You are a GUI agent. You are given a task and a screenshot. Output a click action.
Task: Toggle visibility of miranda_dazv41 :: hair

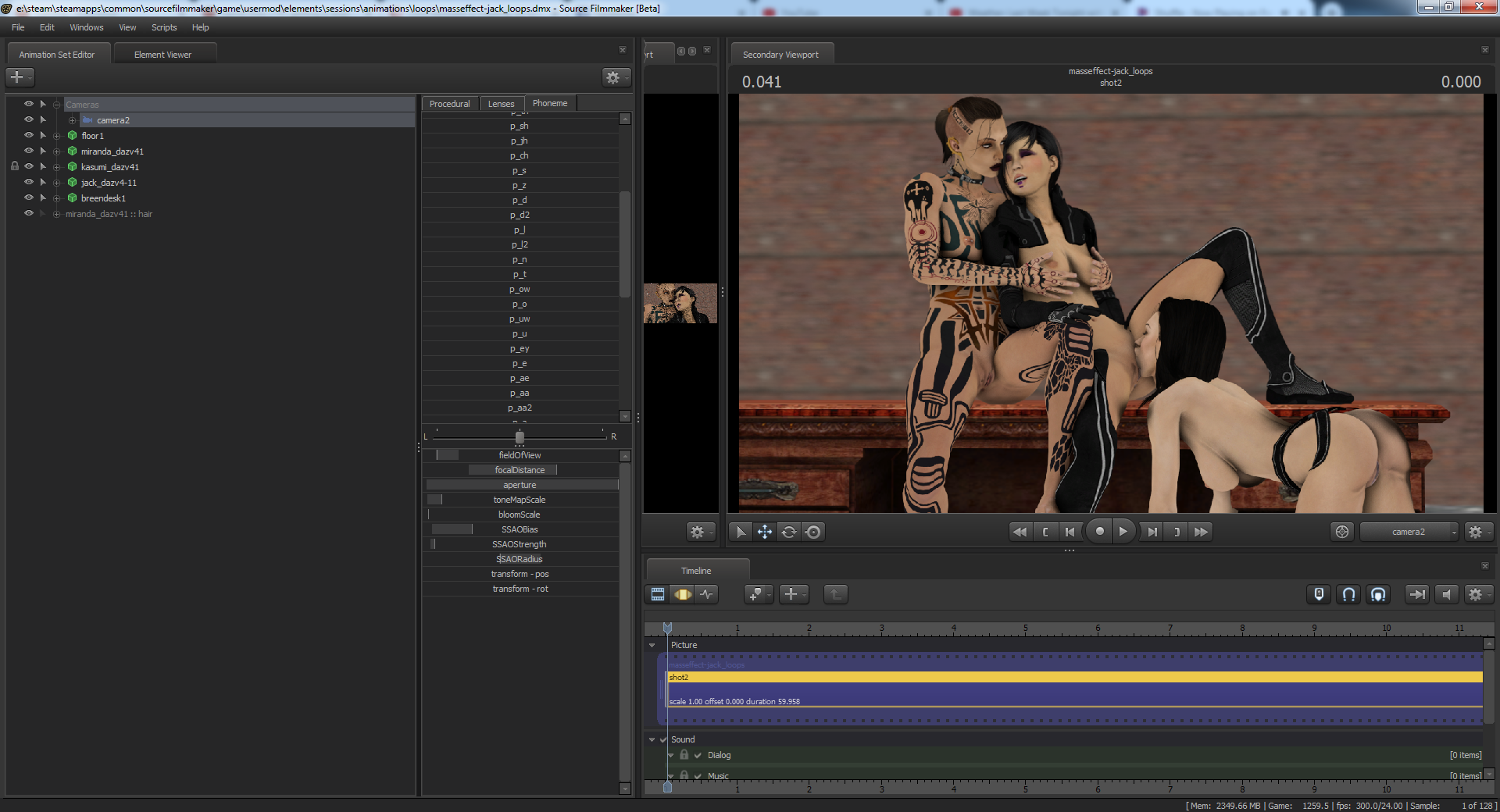click(29, 213)
